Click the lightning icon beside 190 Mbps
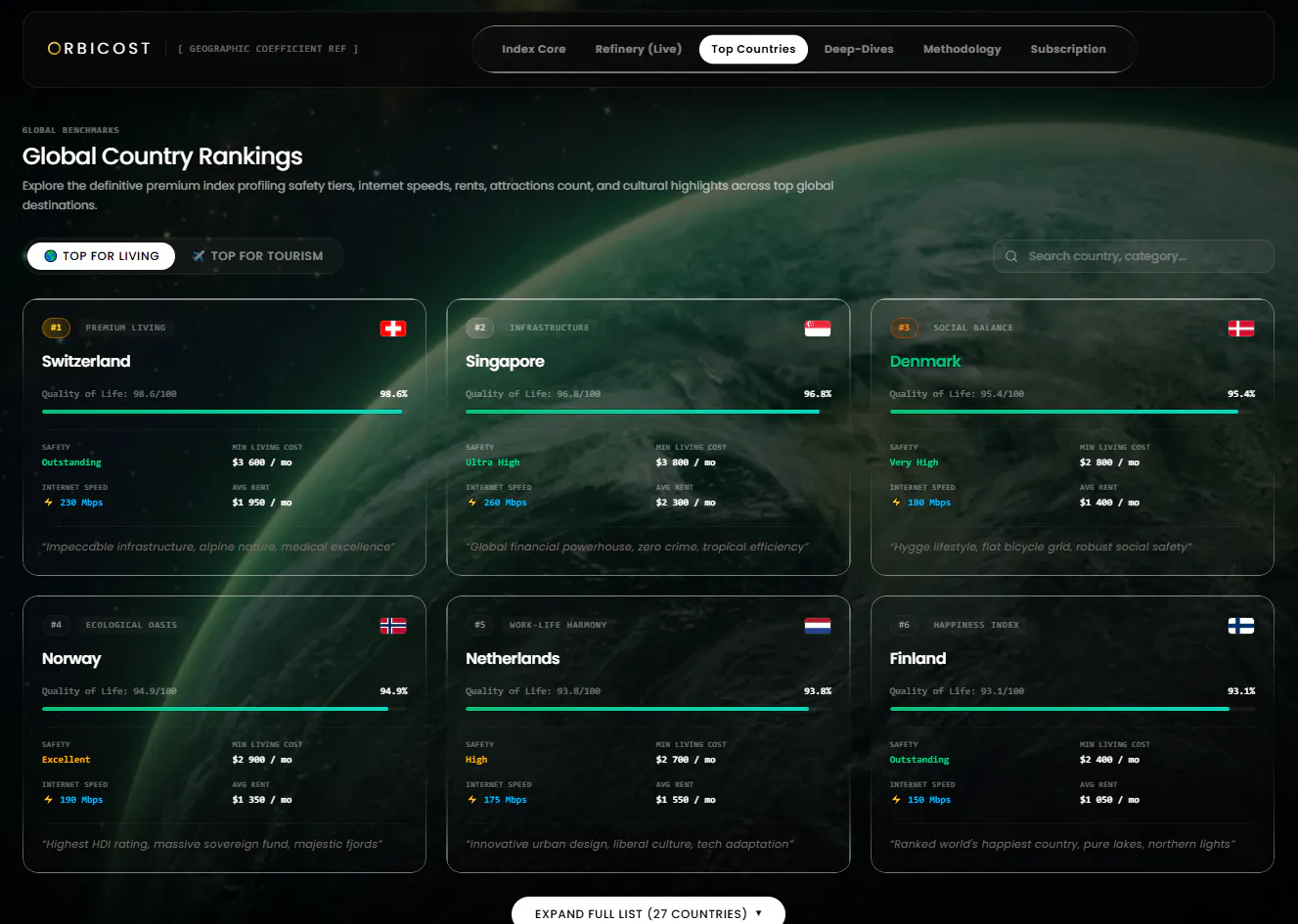Screen dimensions: 1298x924 (48, 800)
